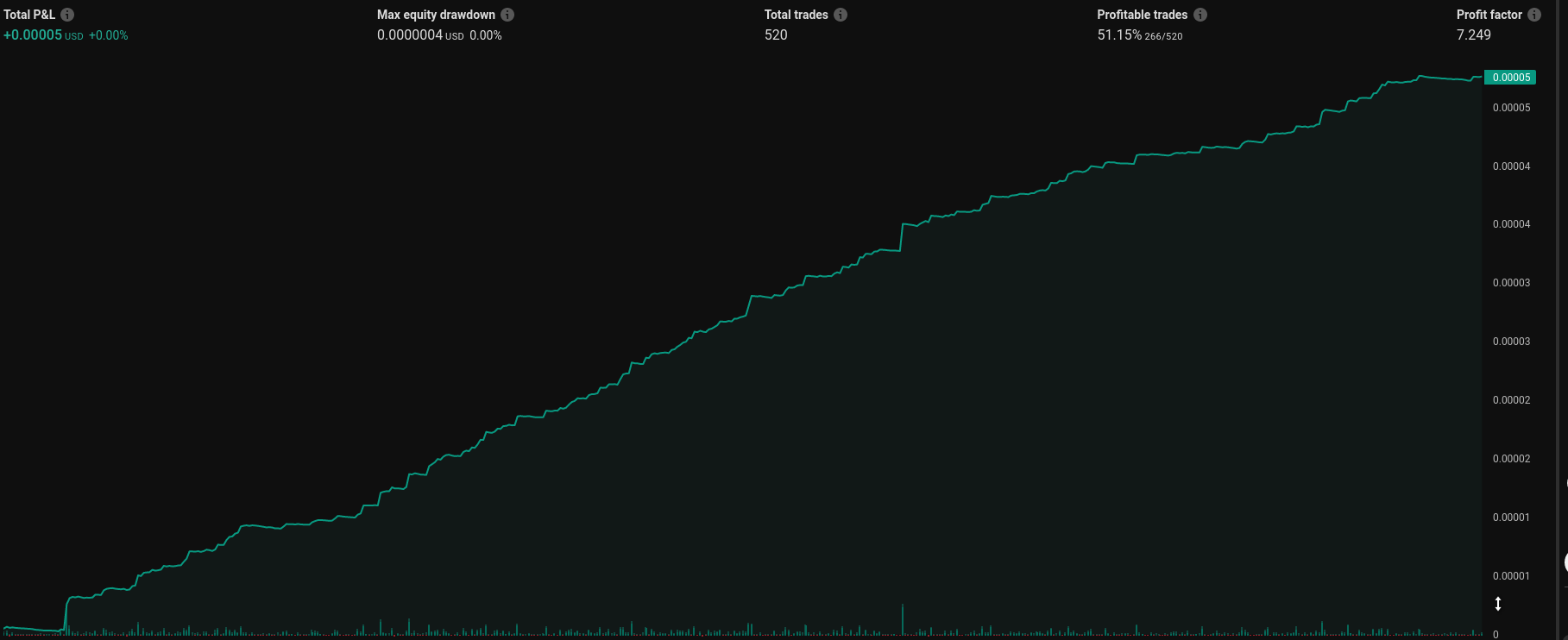The image size is (1568, 640).
Task: Click the 0.00% drawdown percentage
Action: [x=486, y=35]
